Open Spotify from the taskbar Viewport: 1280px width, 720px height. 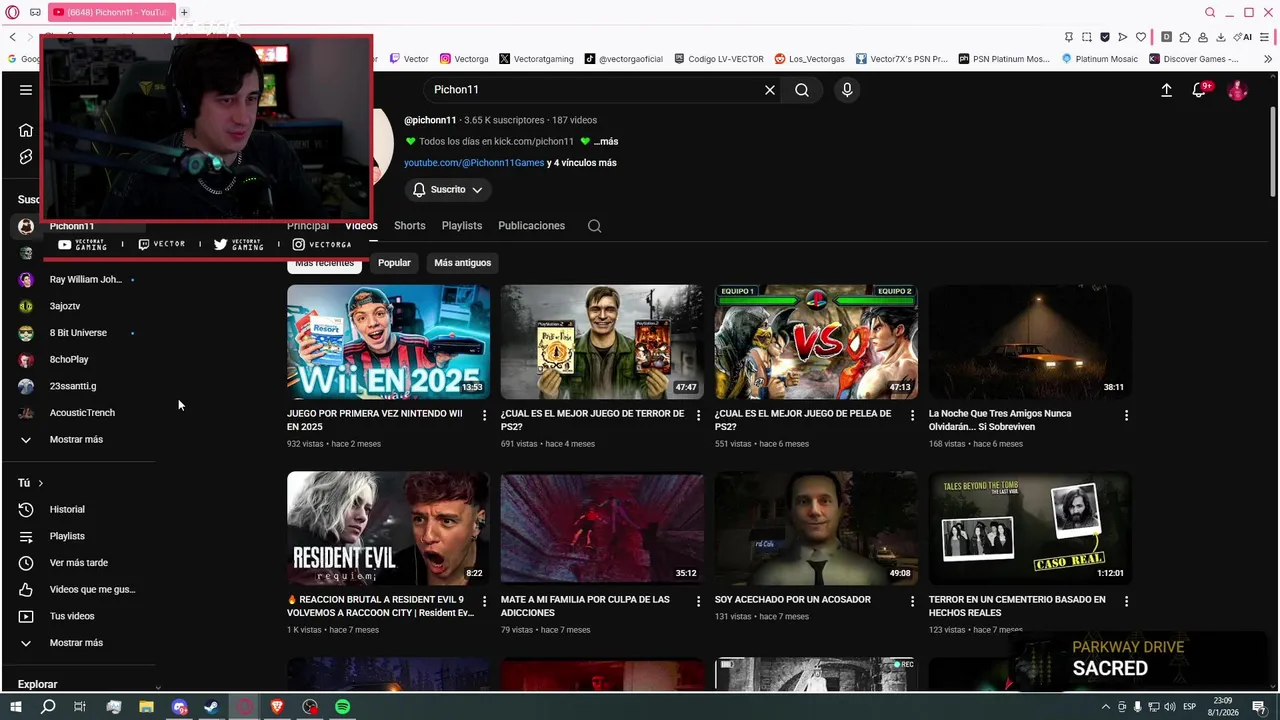pos(343,707)
